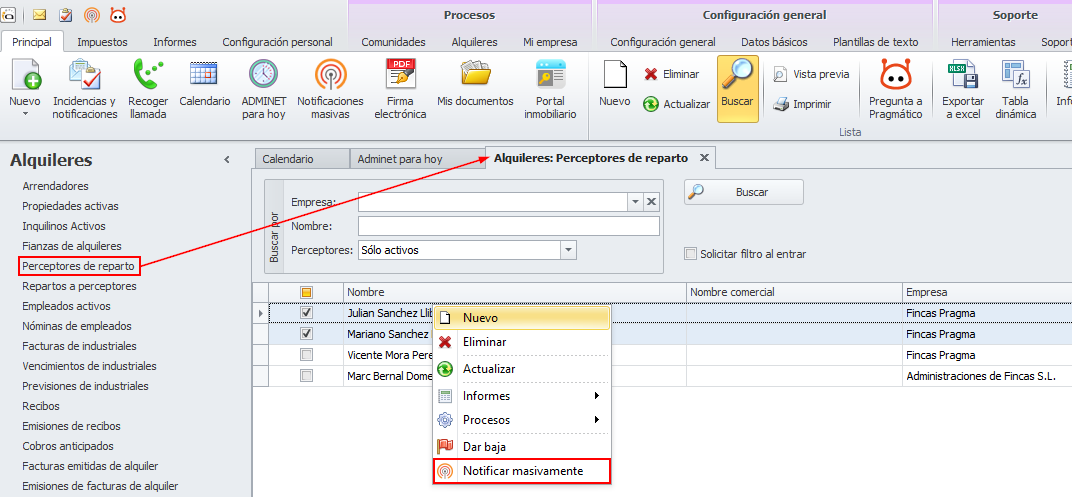Viewport: 1072px width, 497px height.
Task: Uncheck the Julian Sanchez row checkbox
Action: (x=307, y=312)
